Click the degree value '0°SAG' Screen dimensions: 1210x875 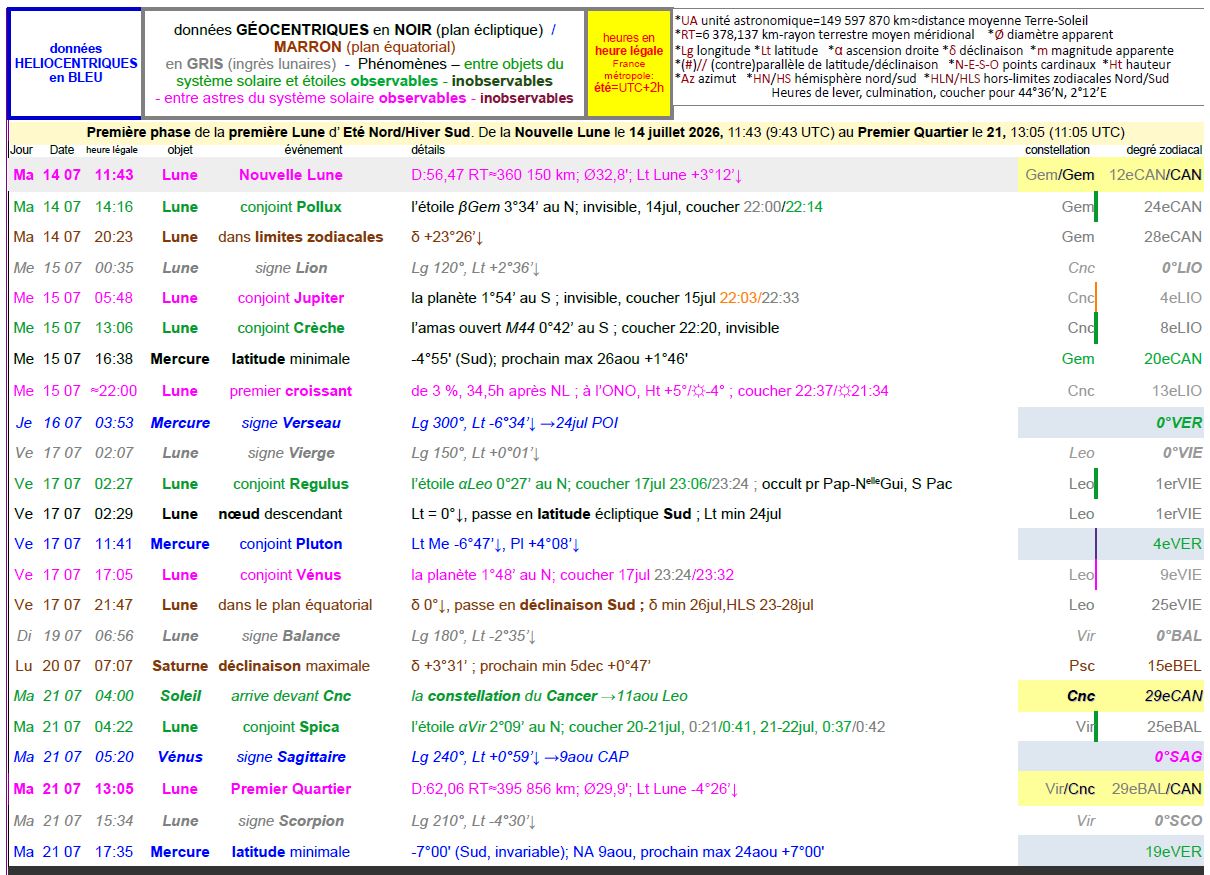point(1178,757)
